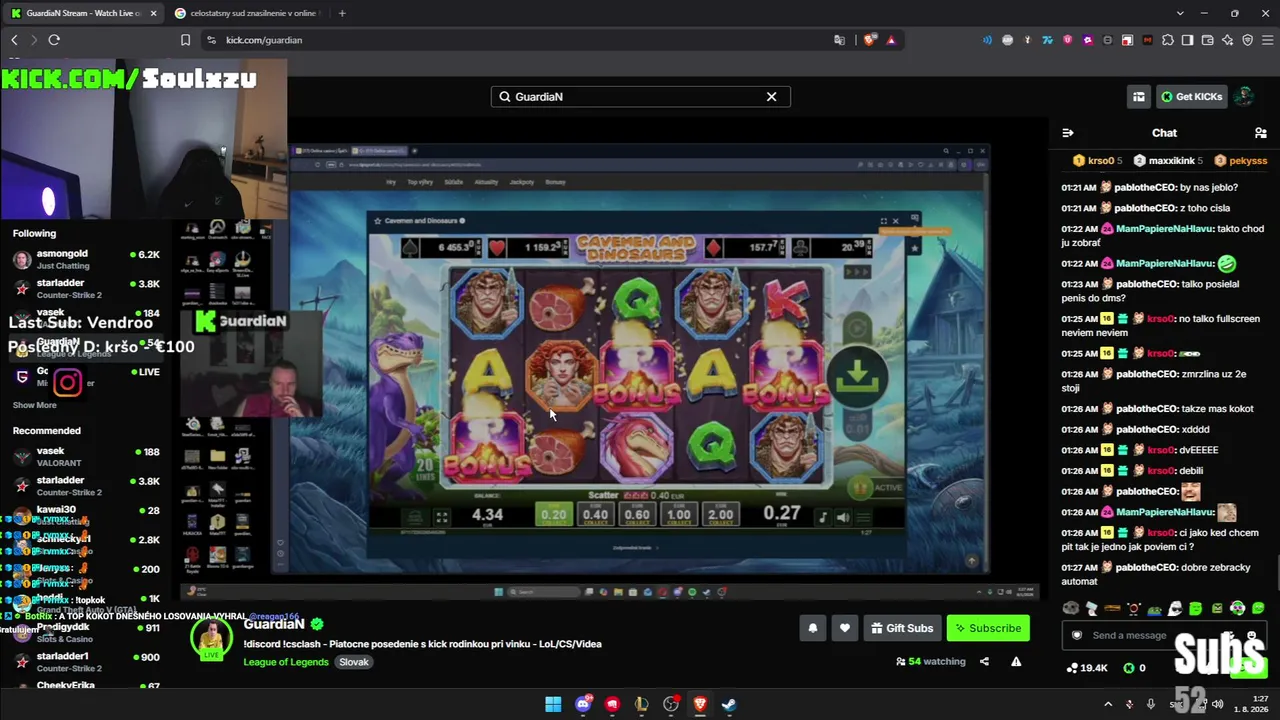
Task: Click the Get KICKs button
Action: (1191, 96)
